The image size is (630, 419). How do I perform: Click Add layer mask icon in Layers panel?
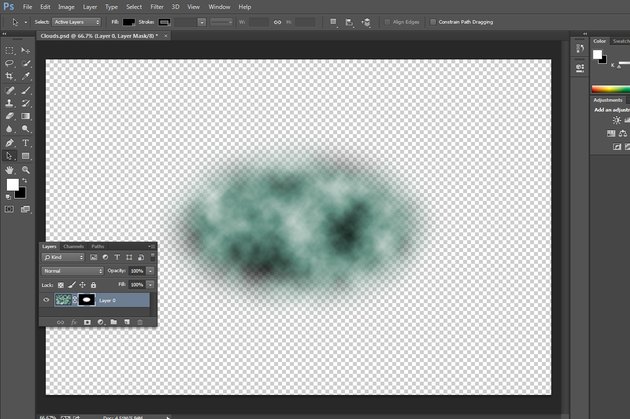[x=87, y=322]
